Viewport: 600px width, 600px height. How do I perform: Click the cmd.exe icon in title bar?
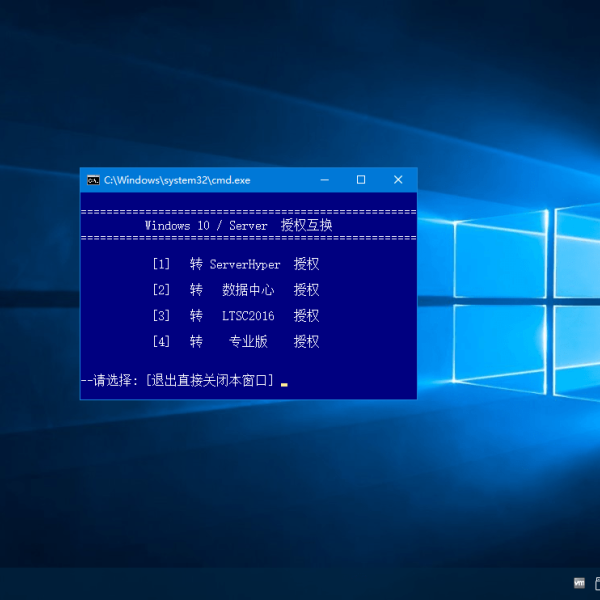click(x=93, y=180)
